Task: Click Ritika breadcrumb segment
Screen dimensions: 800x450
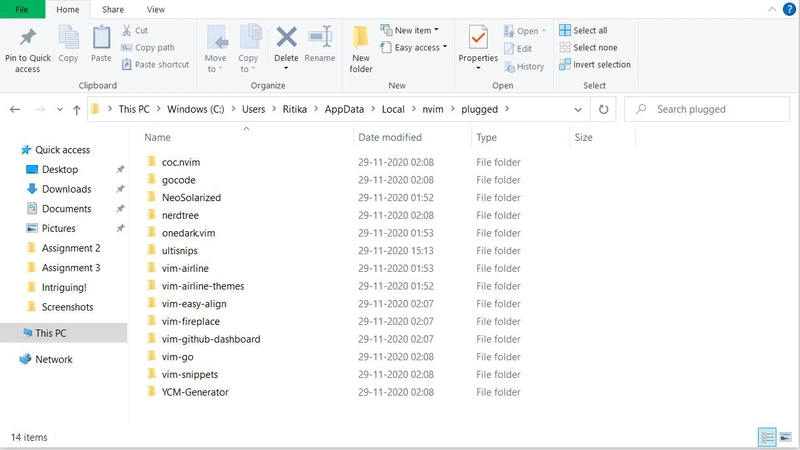Action: tap(295, 109)
